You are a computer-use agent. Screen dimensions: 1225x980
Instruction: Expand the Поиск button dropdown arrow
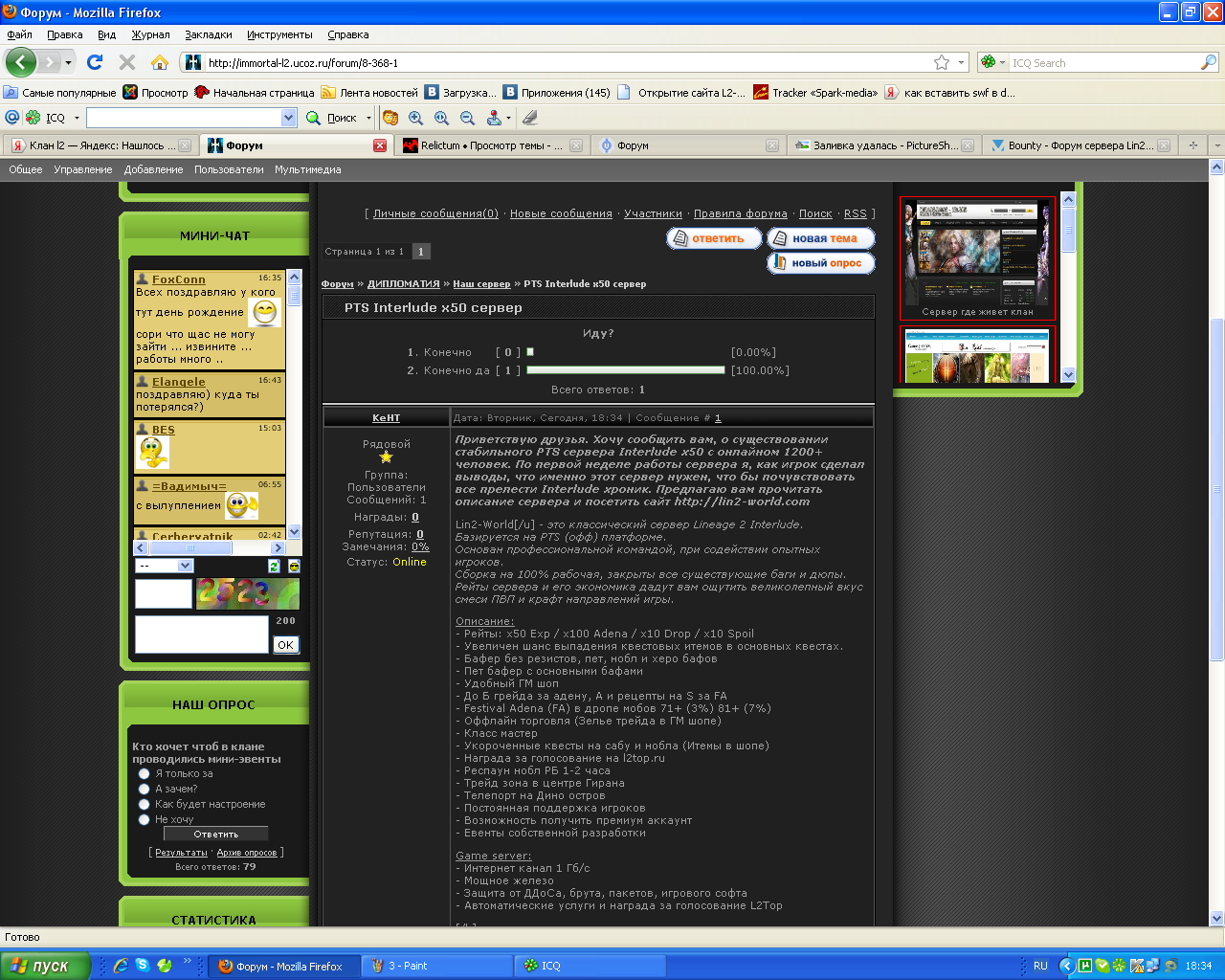(368, 118)
